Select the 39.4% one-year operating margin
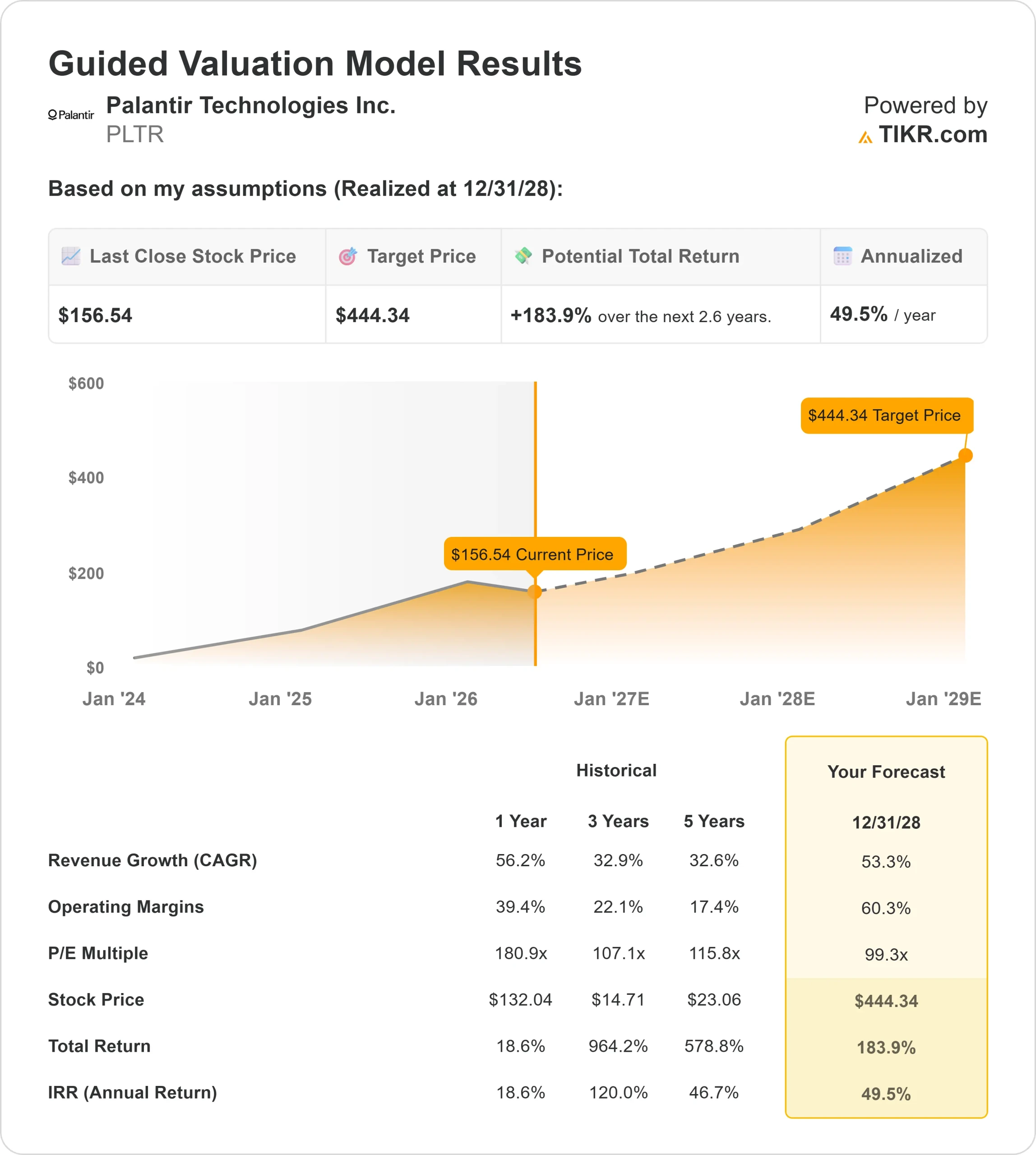Image resolution: width=1036 pixels, height=1155 pixels. 520,907
